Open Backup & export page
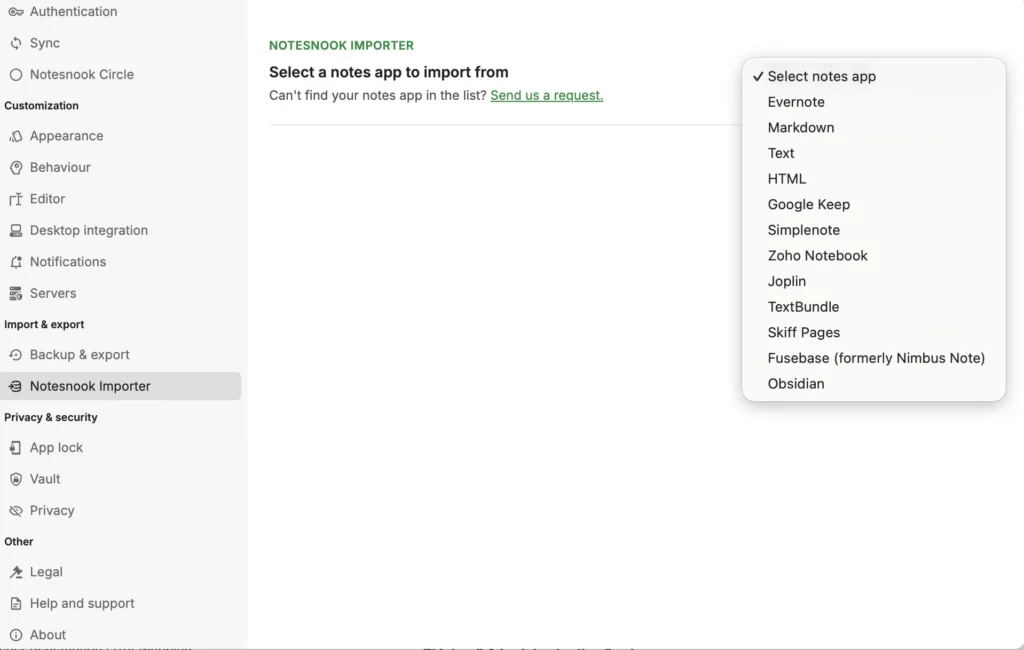The image size is (1024, 650). 121,355
